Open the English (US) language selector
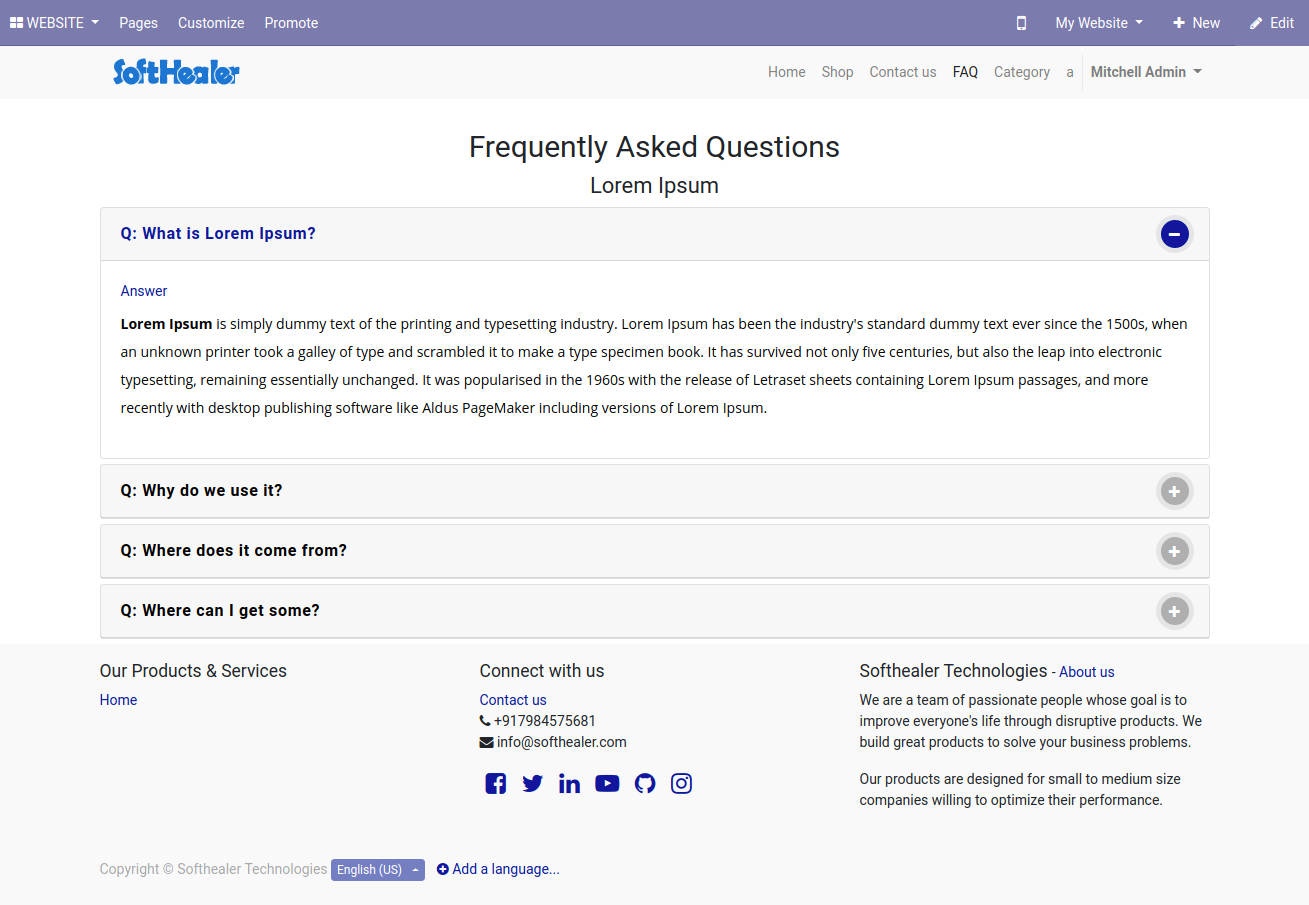1309x905 pixels. [x=378, y=870]
